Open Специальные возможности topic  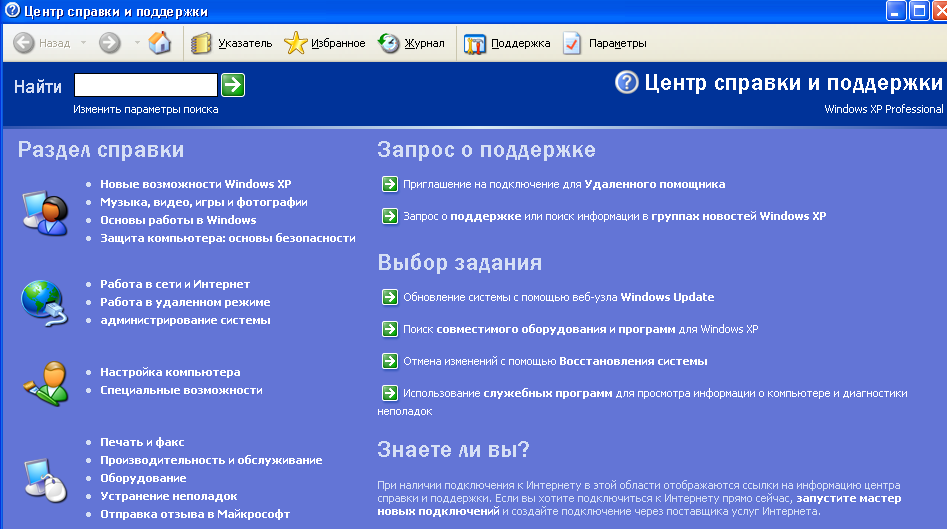point(181,391)
